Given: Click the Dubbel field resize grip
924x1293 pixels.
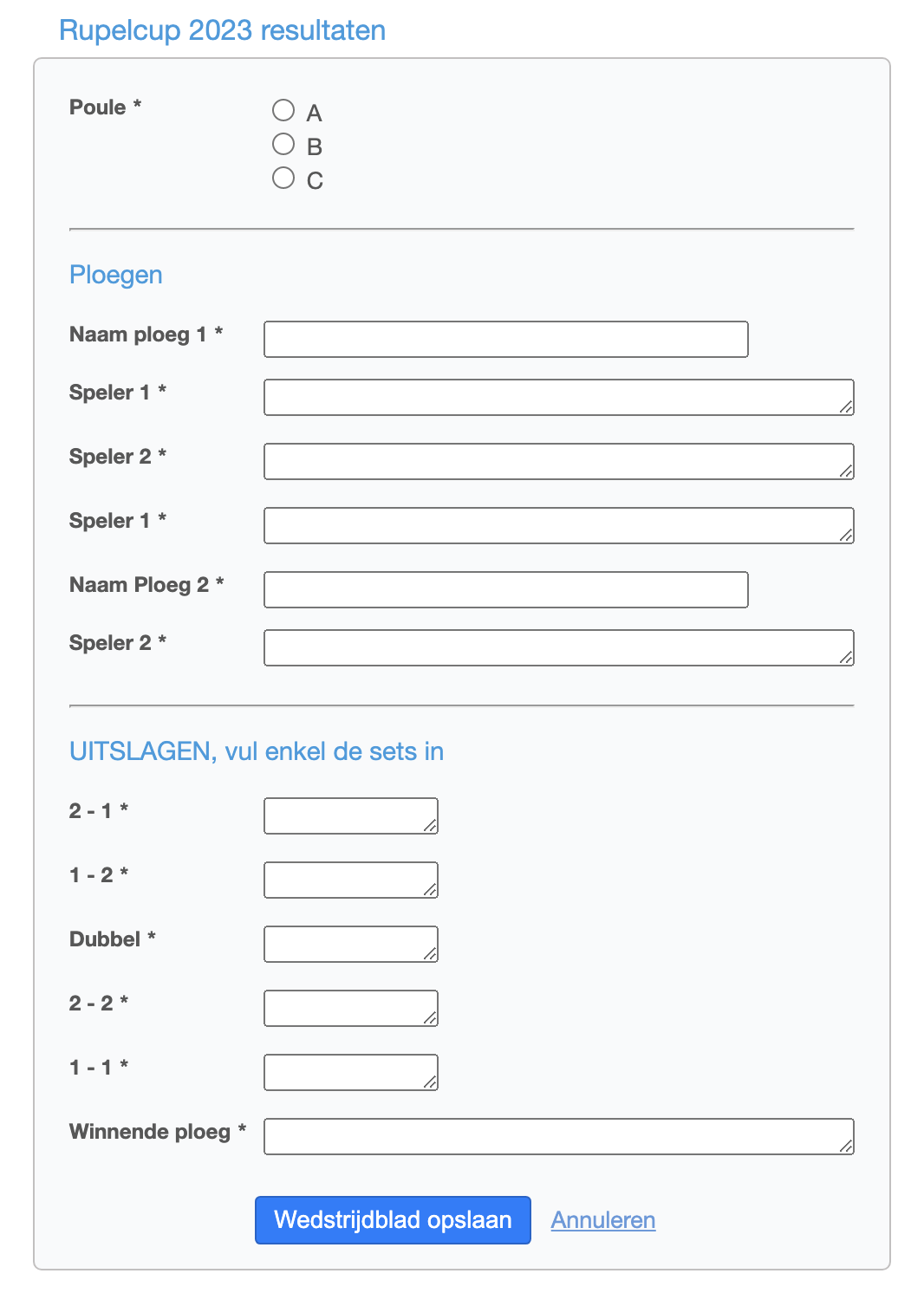Looking at the screenshot, I should coord(430,954).
